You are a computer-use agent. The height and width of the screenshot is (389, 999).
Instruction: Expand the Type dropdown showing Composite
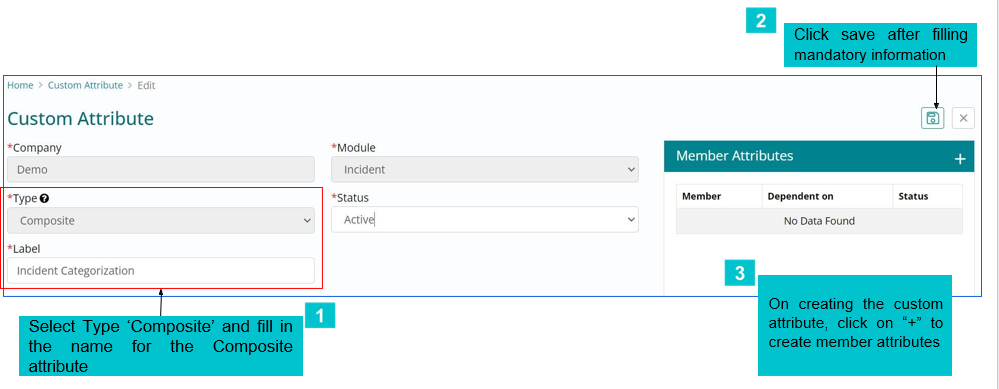[x=161, y=221]
